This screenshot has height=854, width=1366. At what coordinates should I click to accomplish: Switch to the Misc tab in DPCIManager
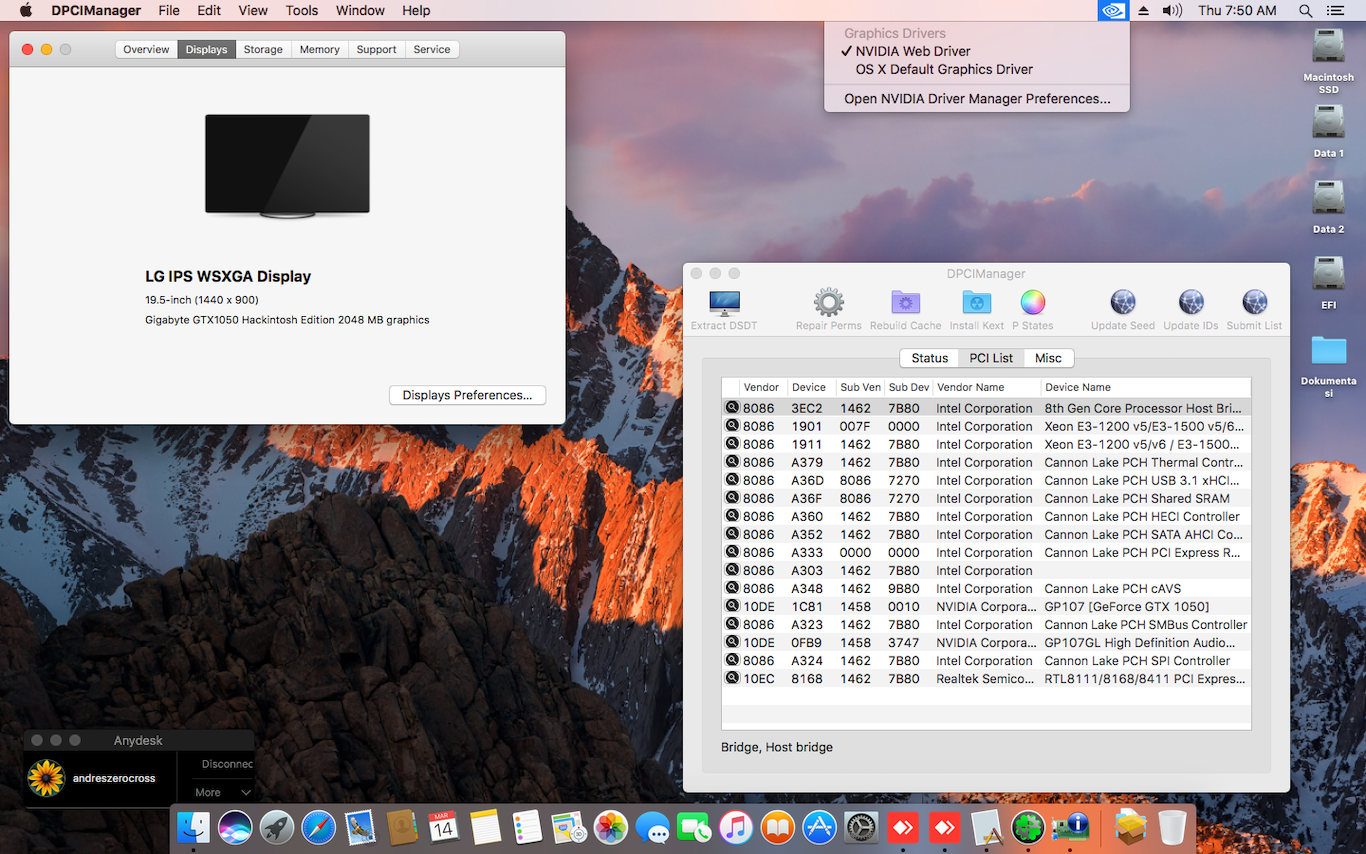tap(1048, 358)
